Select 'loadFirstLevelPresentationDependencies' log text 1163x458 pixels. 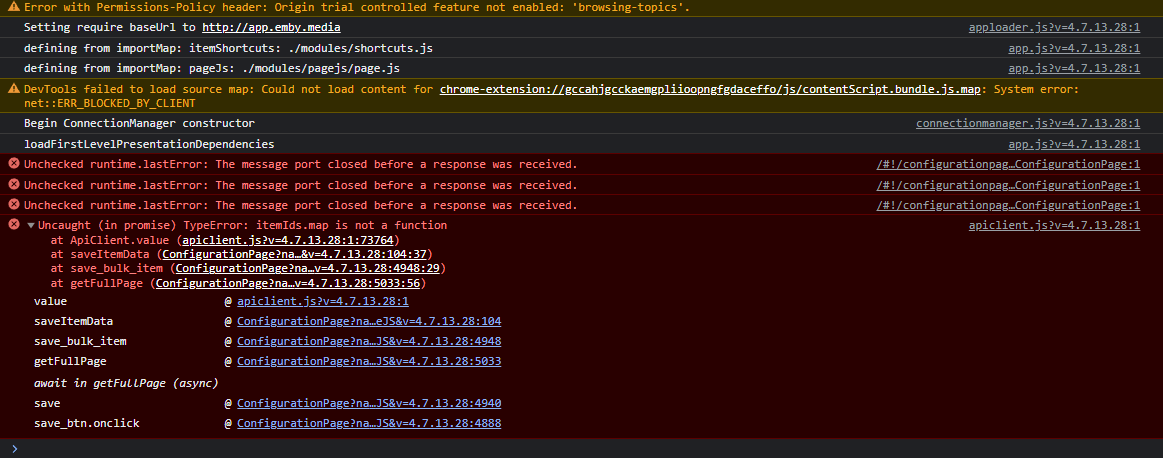149,144
